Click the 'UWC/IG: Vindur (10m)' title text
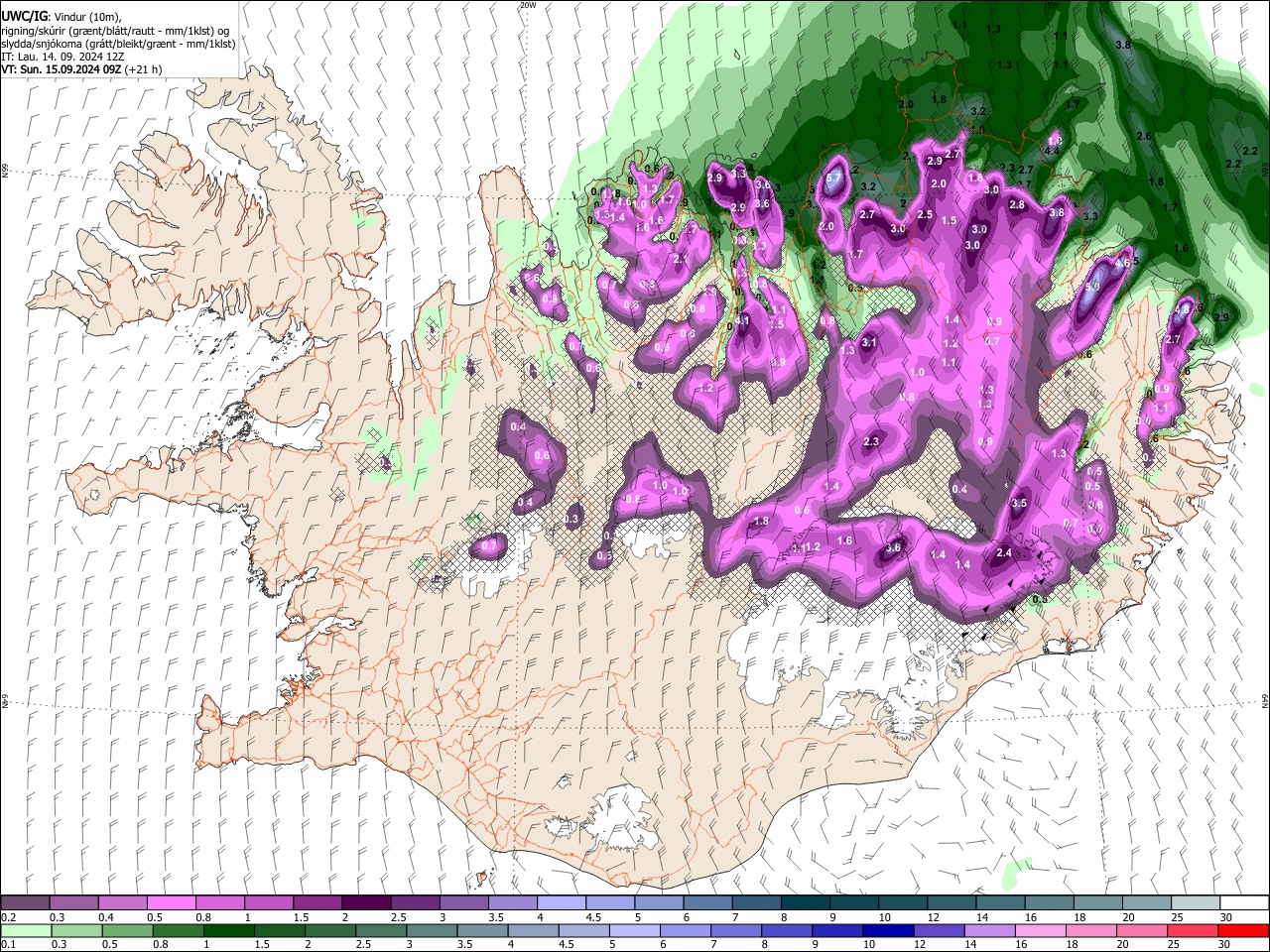Screen dimensions: 1270x952 (x=62, y=17)
